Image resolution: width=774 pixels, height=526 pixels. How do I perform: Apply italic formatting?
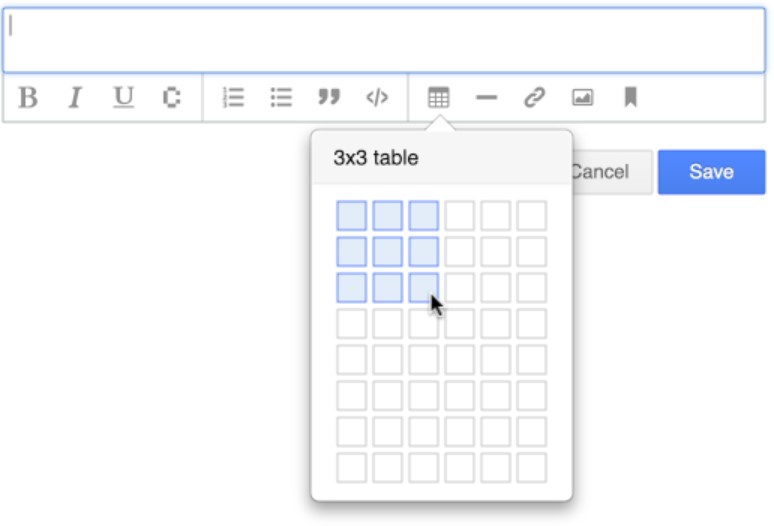pyautogui.click(x=75, y=97)
